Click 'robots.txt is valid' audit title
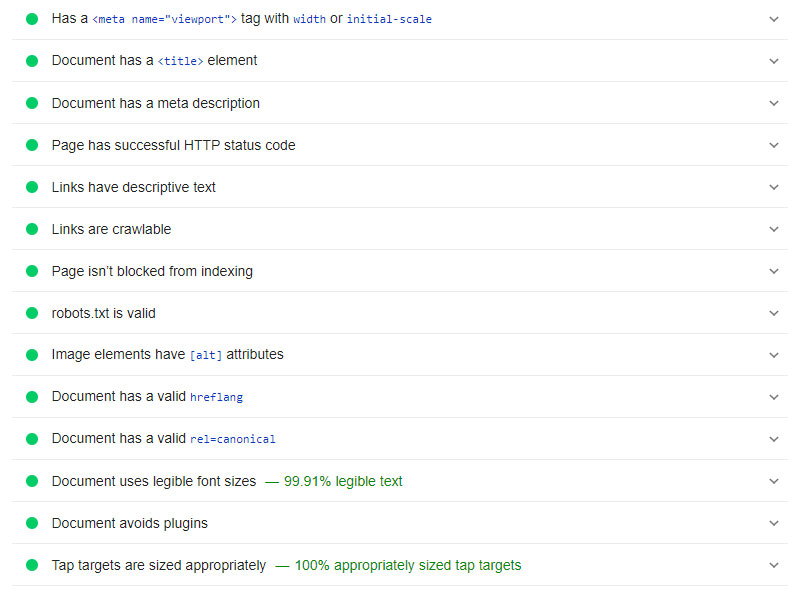The height and width of the screenshot is (609, 810). [103, 313]
